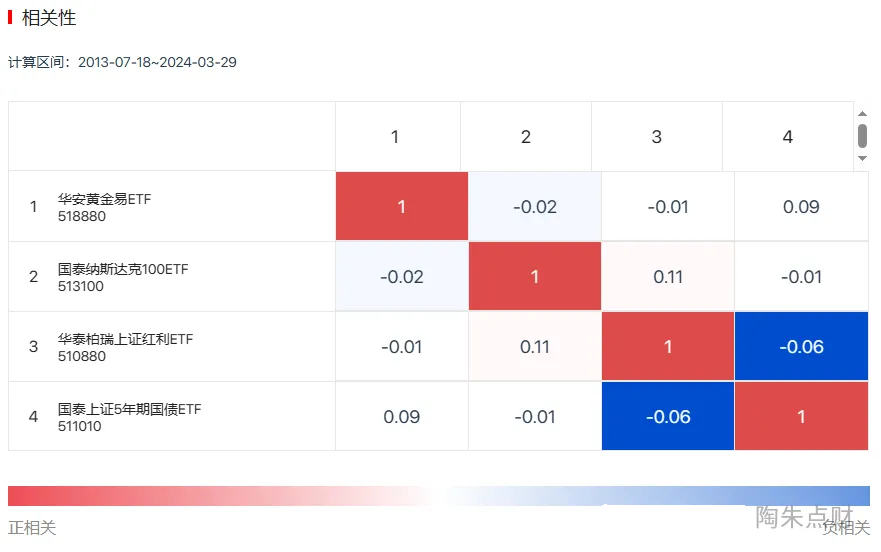Click the red diagonal cell in row 4
881x552 pixels.
tap(801, 417)
